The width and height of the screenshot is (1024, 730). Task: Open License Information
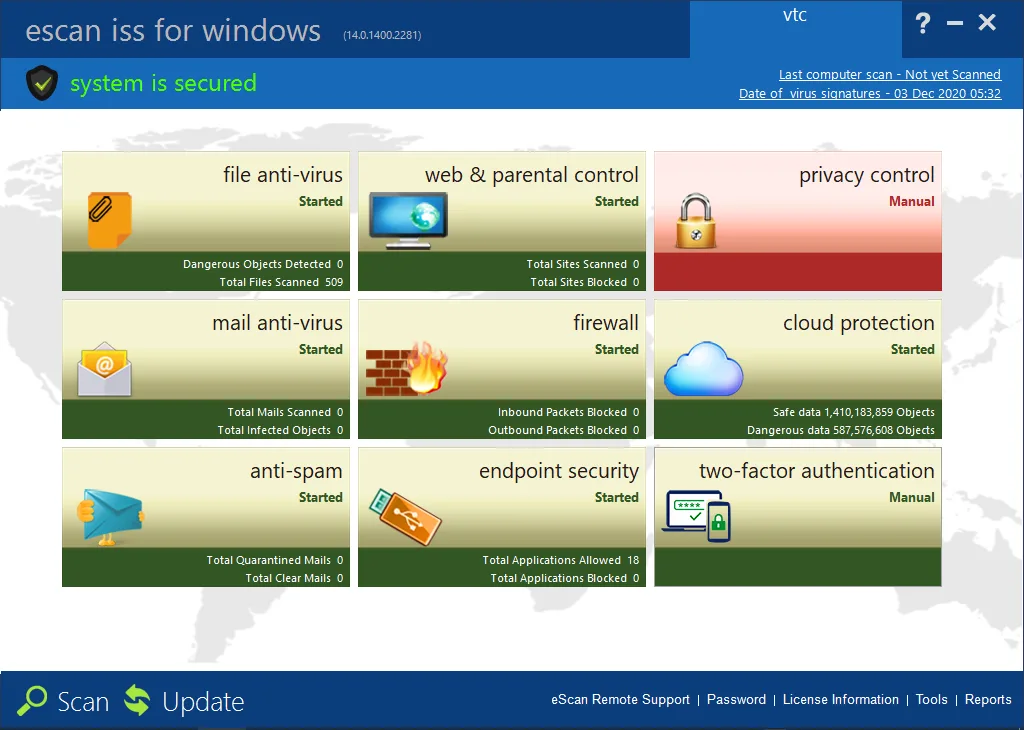pos(840,700)
